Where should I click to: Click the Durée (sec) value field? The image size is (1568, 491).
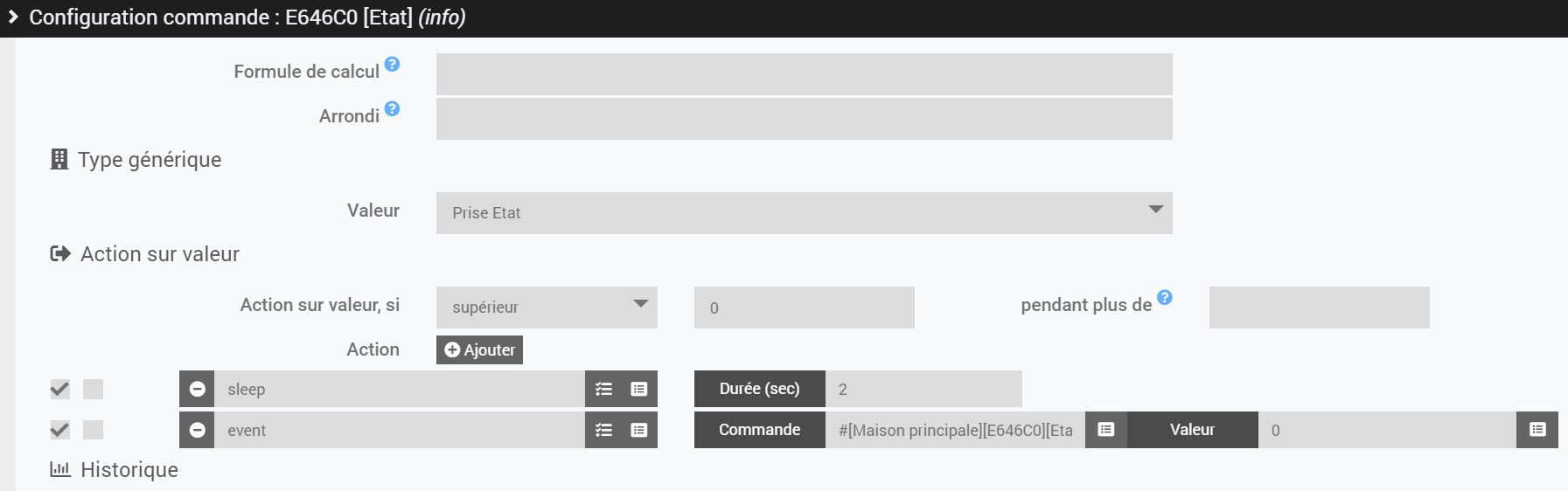pos(923,389)
